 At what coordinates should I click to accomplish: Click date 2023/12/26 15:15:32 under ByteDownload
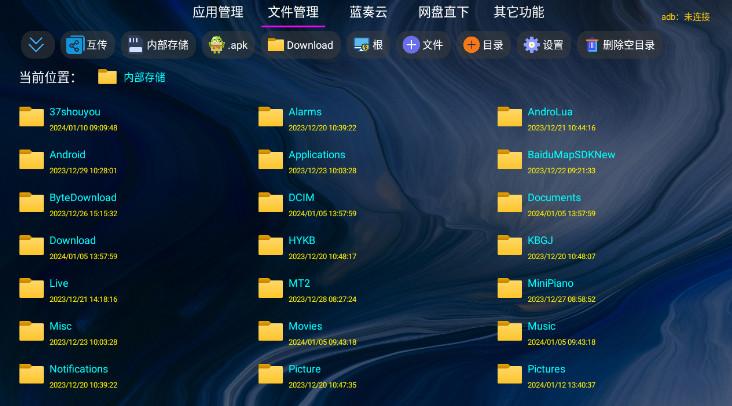84,214
